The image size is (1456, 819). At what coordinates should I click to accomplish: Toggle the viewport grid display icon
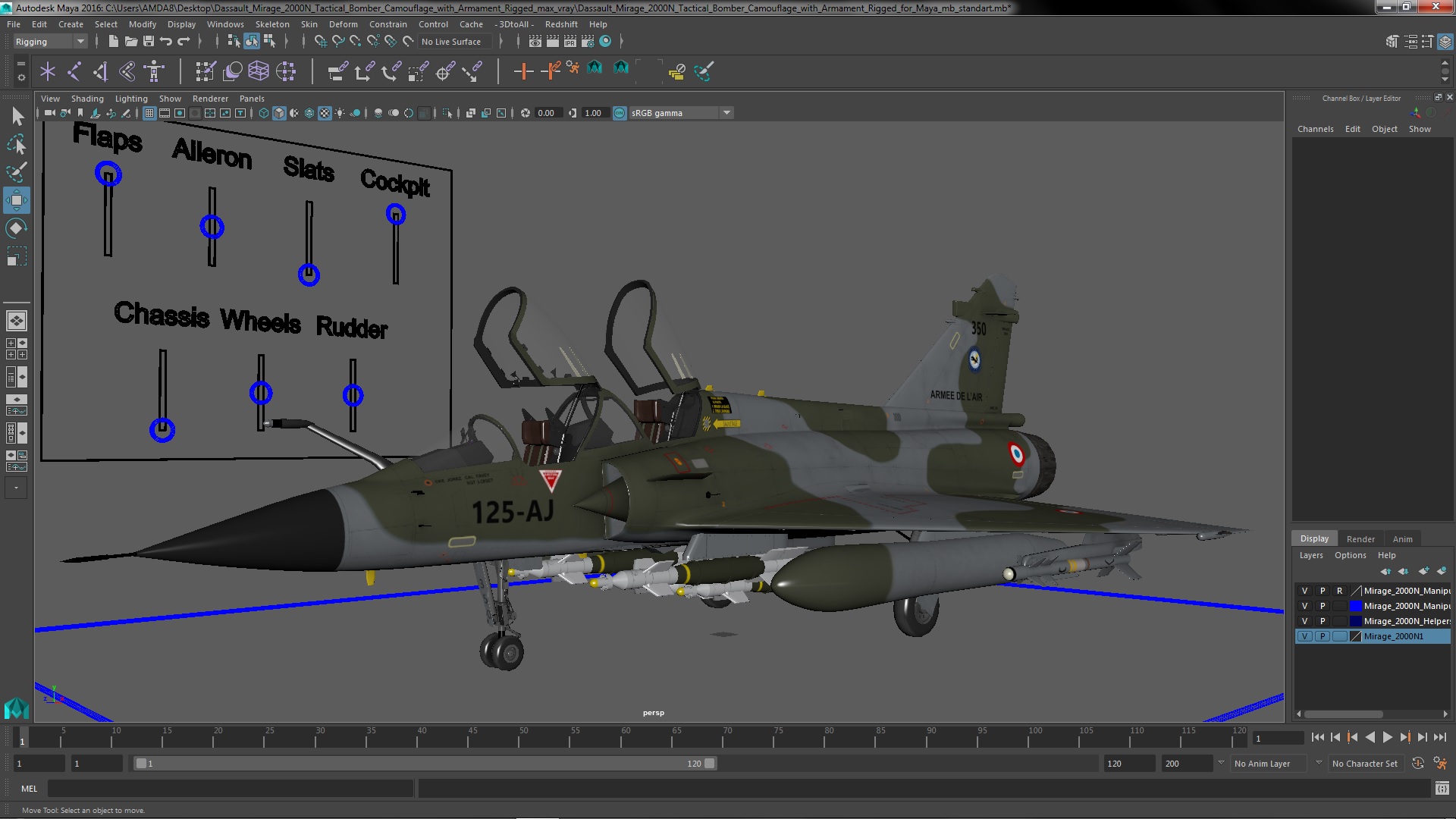point(149,113)
